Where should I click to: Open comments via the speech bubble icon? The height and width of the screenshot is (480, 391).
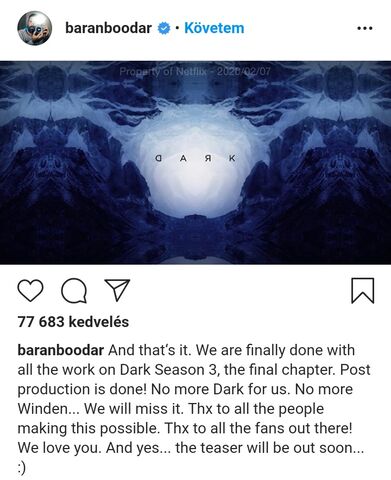74,291
